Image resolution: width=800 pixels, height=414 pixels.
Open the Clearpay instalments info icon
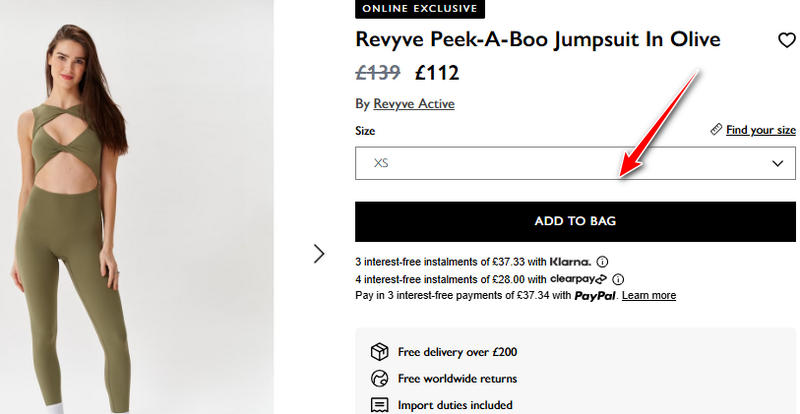(618, 279)
